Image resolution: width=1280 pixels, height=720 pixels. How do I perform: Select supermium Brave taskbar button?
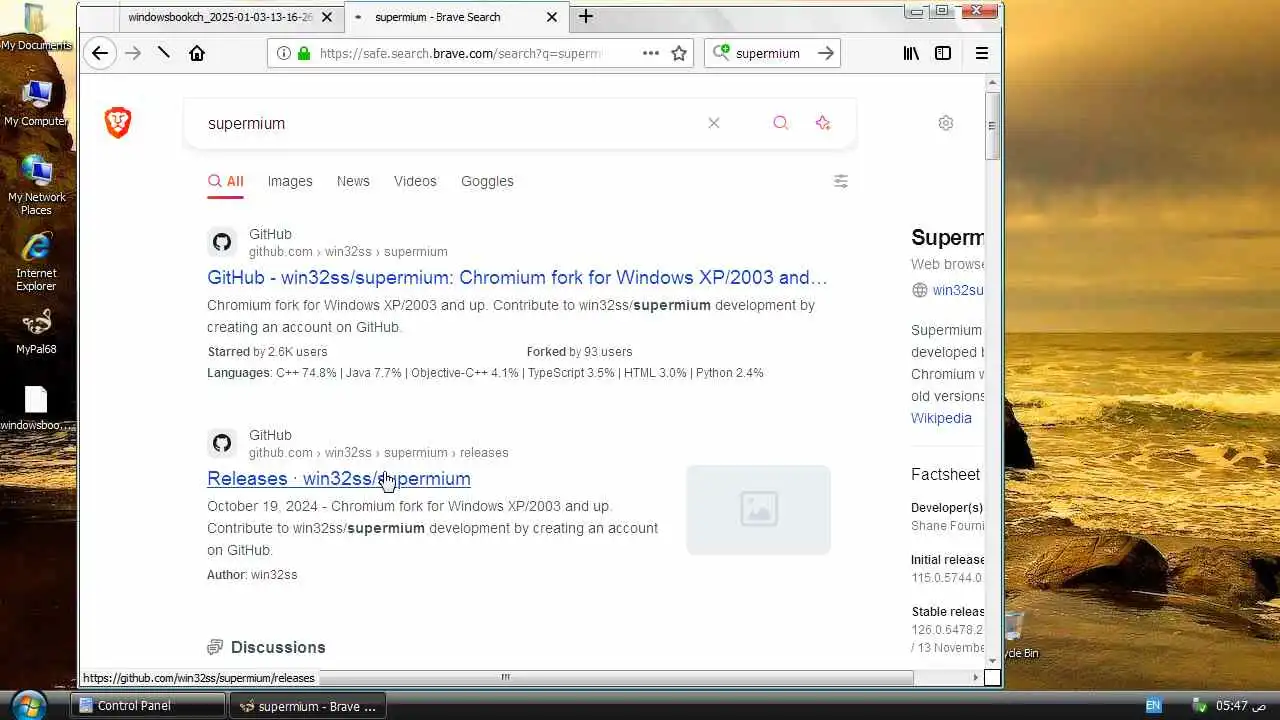coord(308,706)
